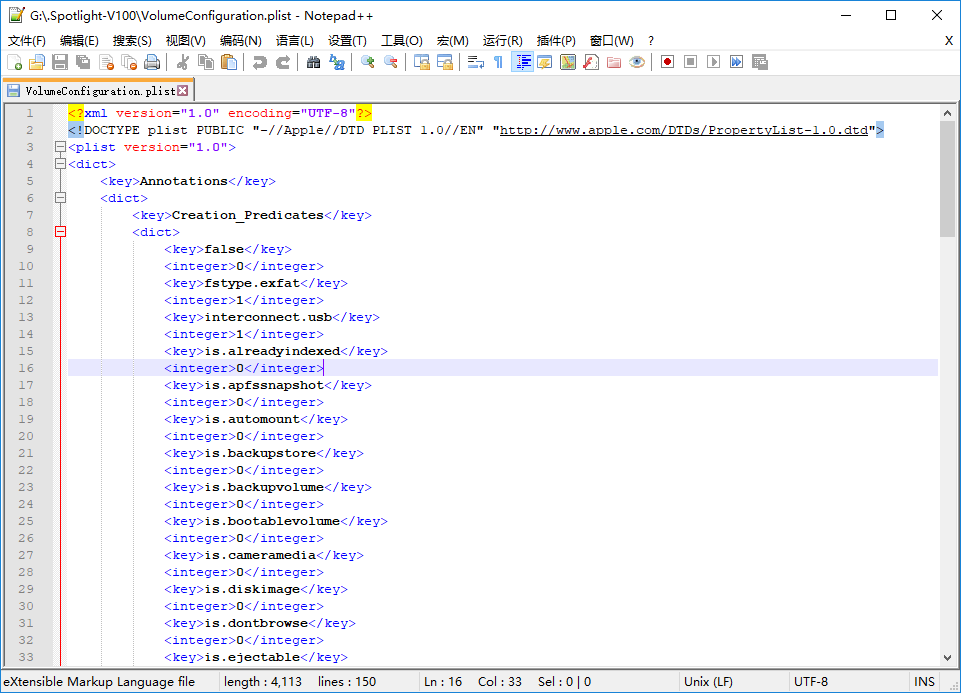Image resolution: width=961 pixels, height=693 pixels.
Task: Undo the last edit via toolbar arrow
Action: pyautogui.click(x=260, y=62)
